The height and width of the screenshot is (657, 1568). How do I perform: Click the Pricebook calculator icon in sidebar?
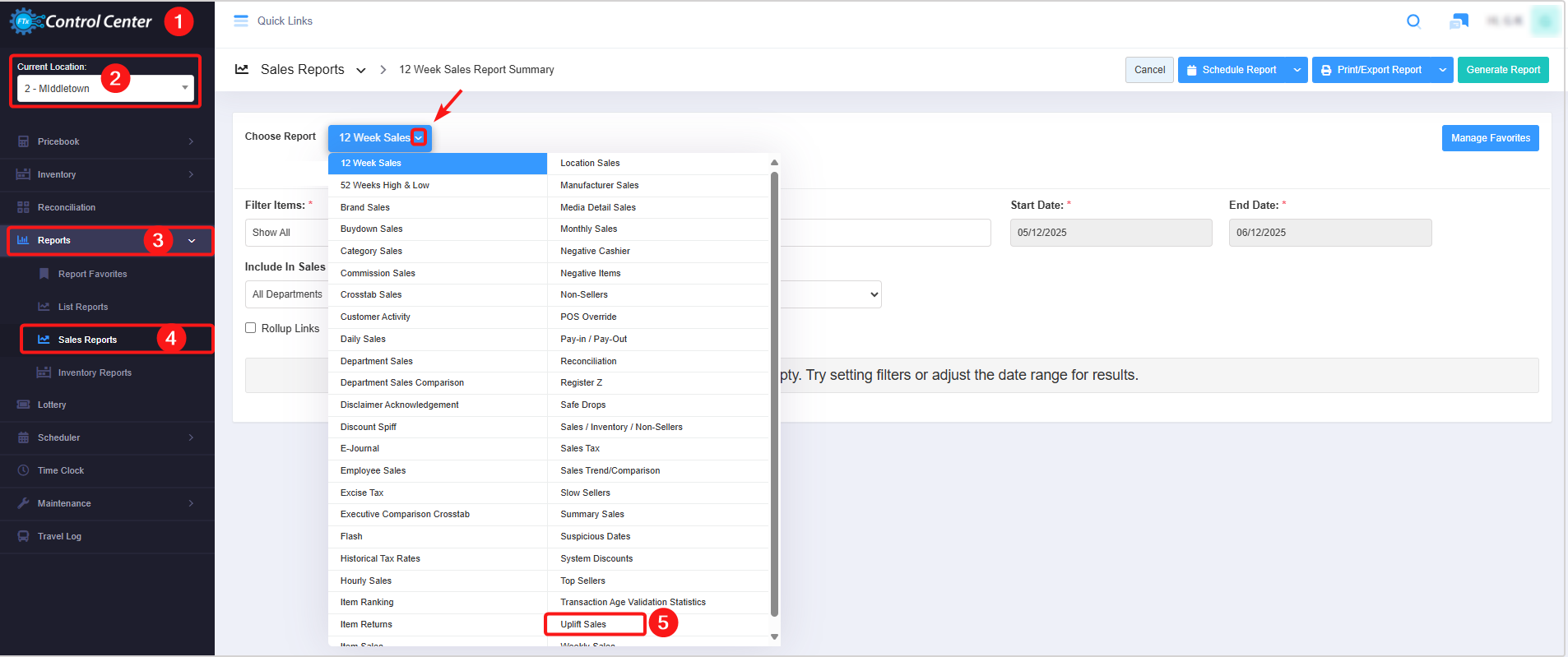click(x=23, y=141)
